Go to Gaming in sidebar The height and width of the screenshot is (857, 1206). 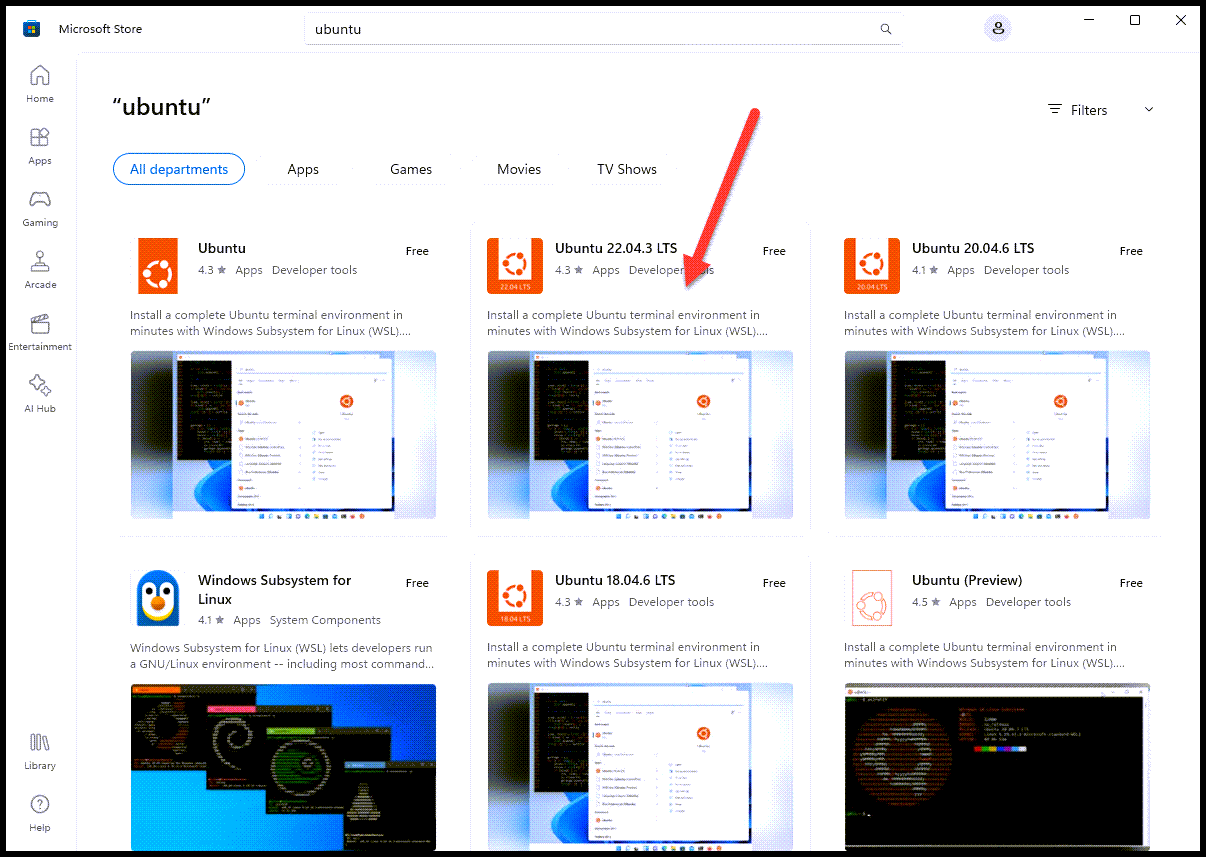click(40, 208)
